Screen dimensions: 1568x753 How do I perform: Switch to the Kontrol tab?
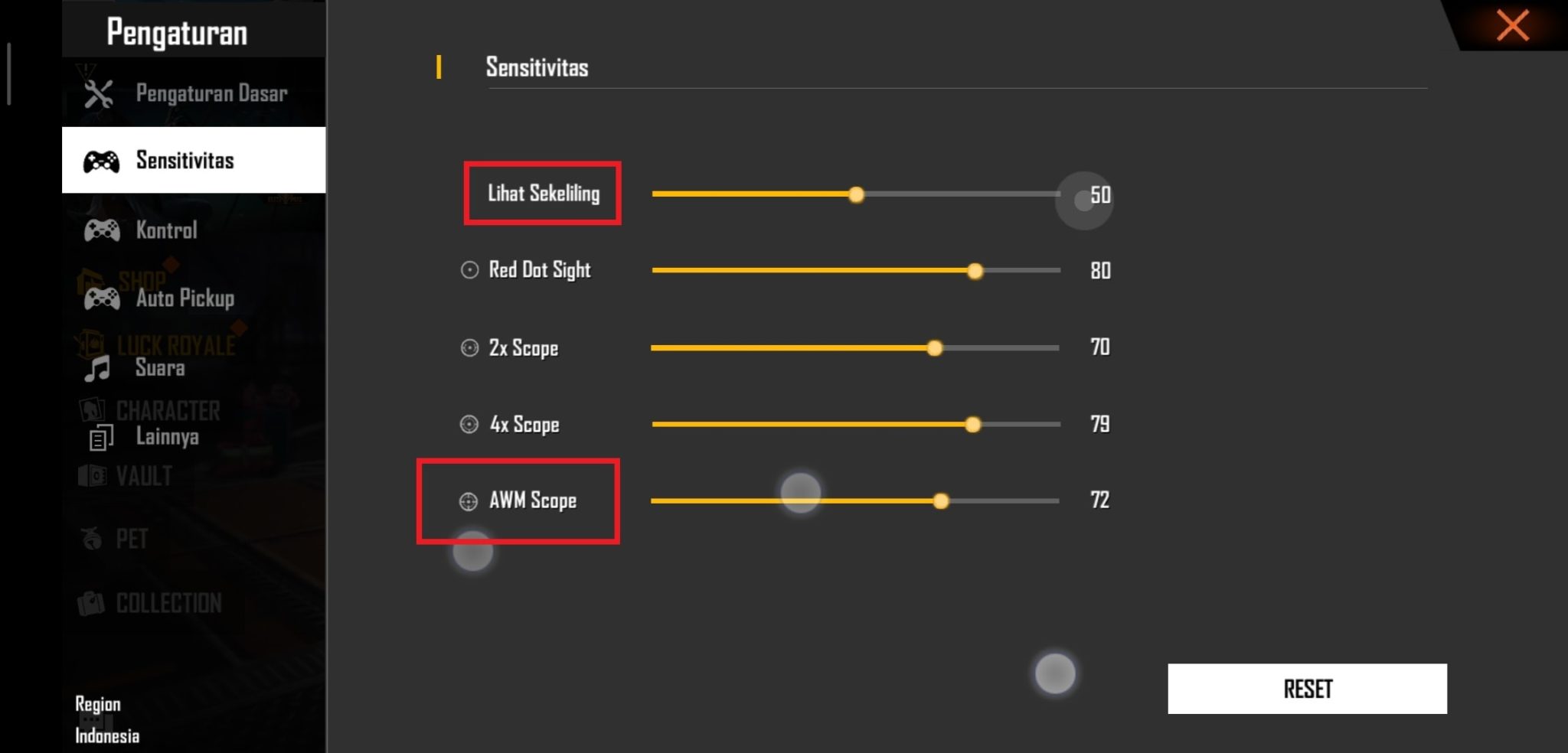tap(167, 230)
